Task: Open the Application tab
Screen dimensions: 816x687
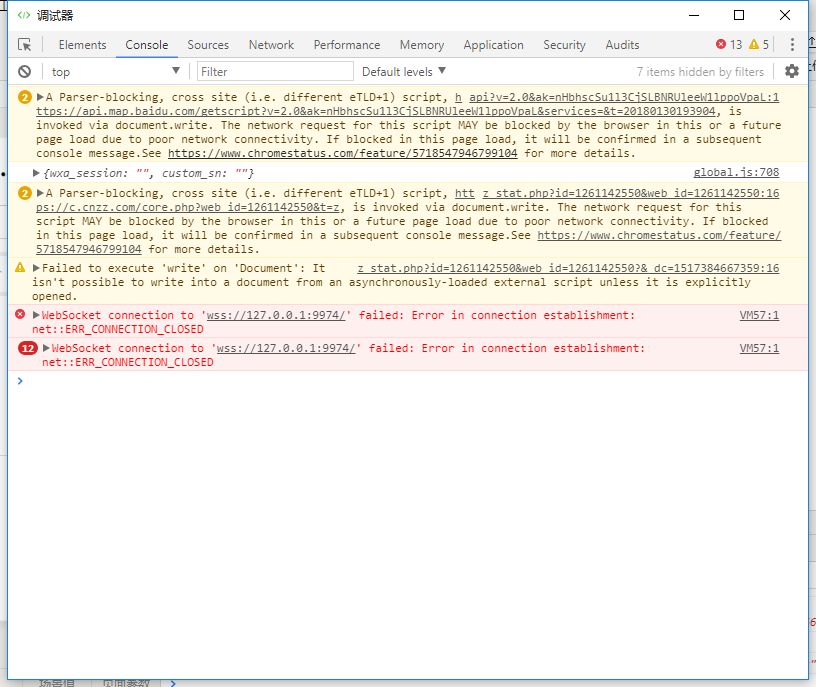Action: (493, 45)
